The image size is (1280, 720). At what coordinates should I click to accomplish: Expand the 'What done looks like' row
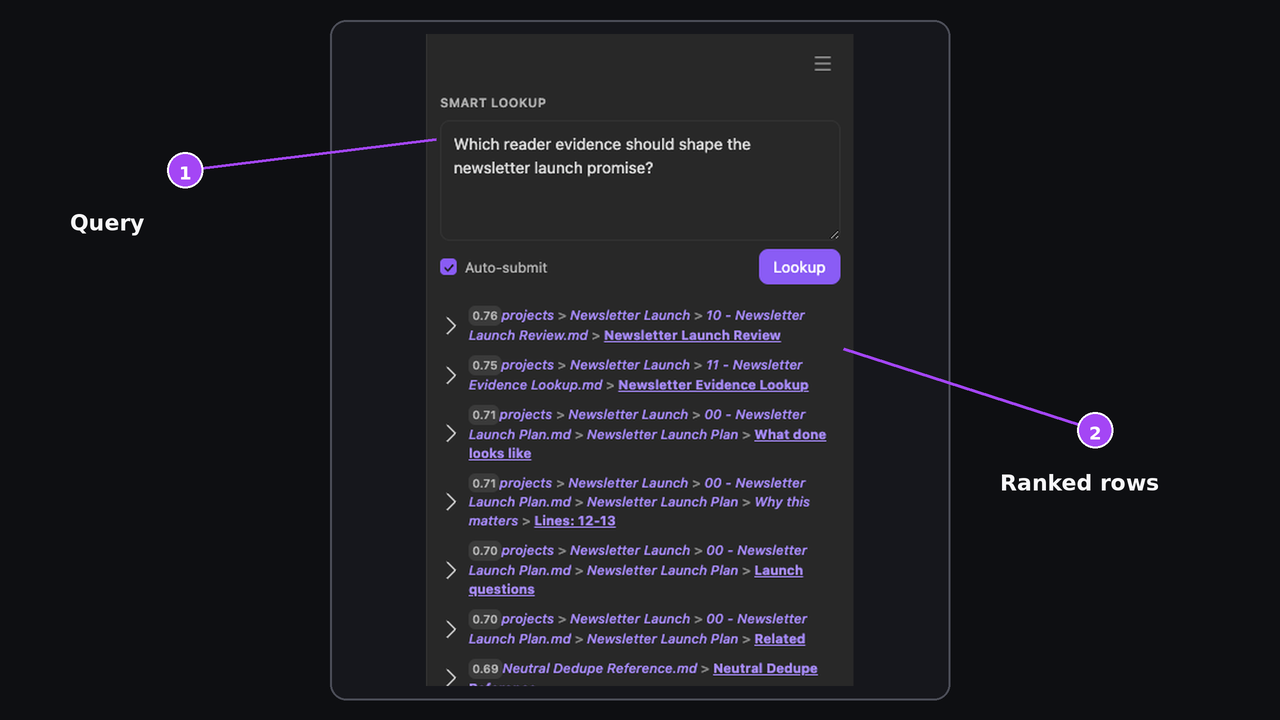451,434
